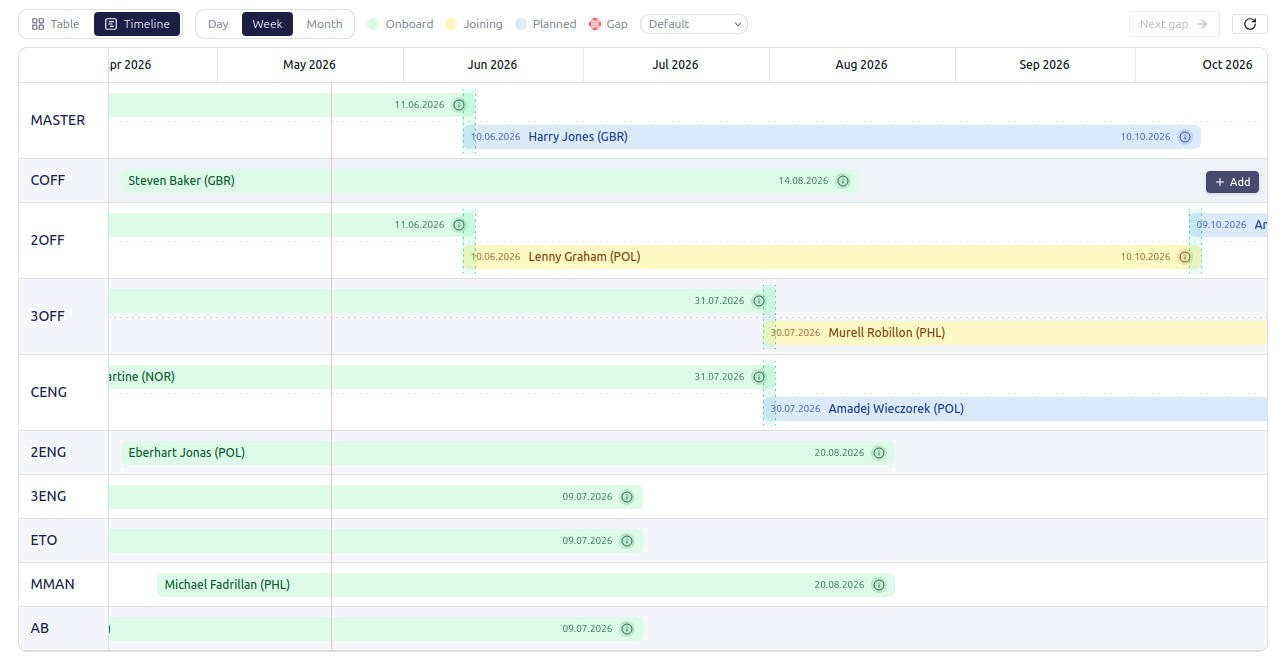The height and width of the screenshot is (667, 1284).
Task: Switch timeline zoom to Month
Action: 324,24
